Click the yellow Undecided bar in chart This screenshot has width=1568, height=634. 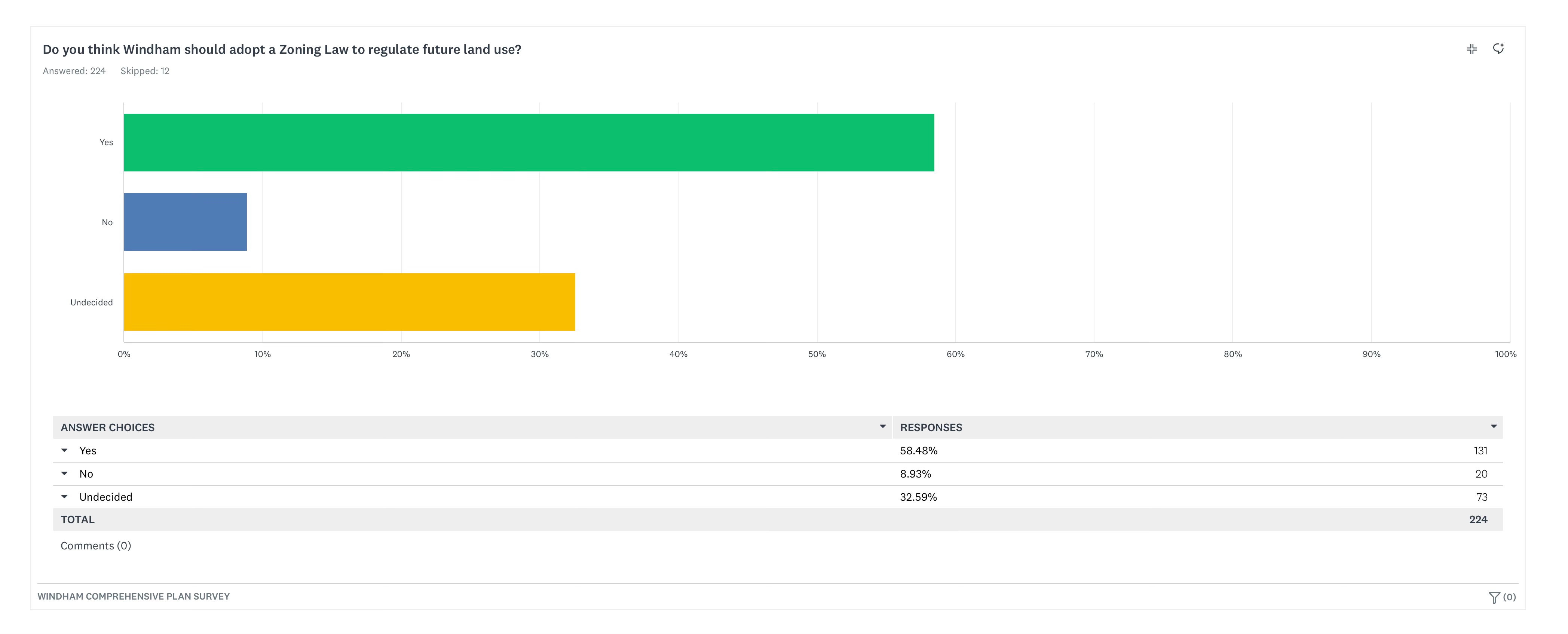[x=349, y=302]
